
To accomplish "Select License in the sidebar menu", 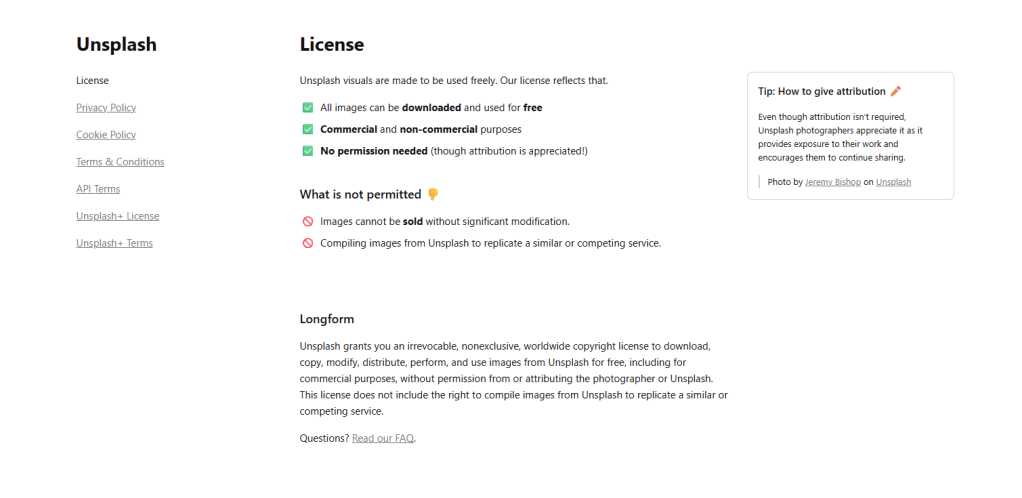I will coord(92,80).
